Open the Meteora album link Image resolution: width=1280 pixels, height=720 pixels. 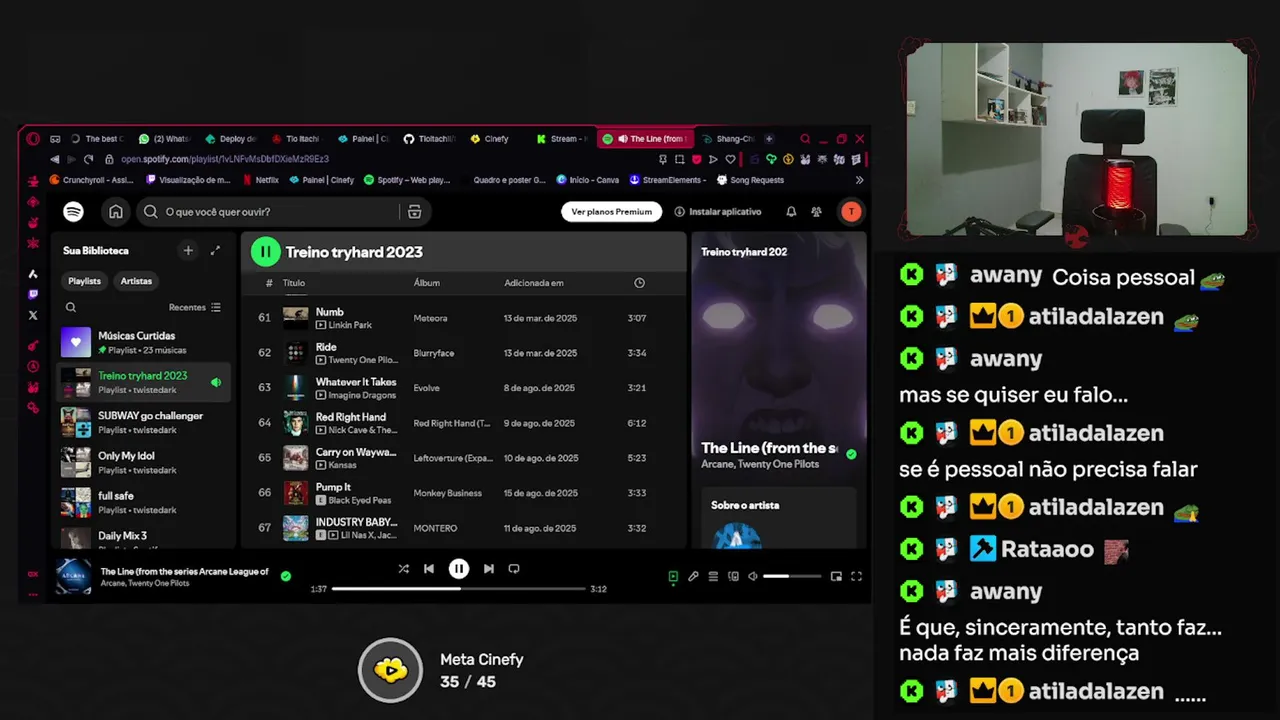430,318
